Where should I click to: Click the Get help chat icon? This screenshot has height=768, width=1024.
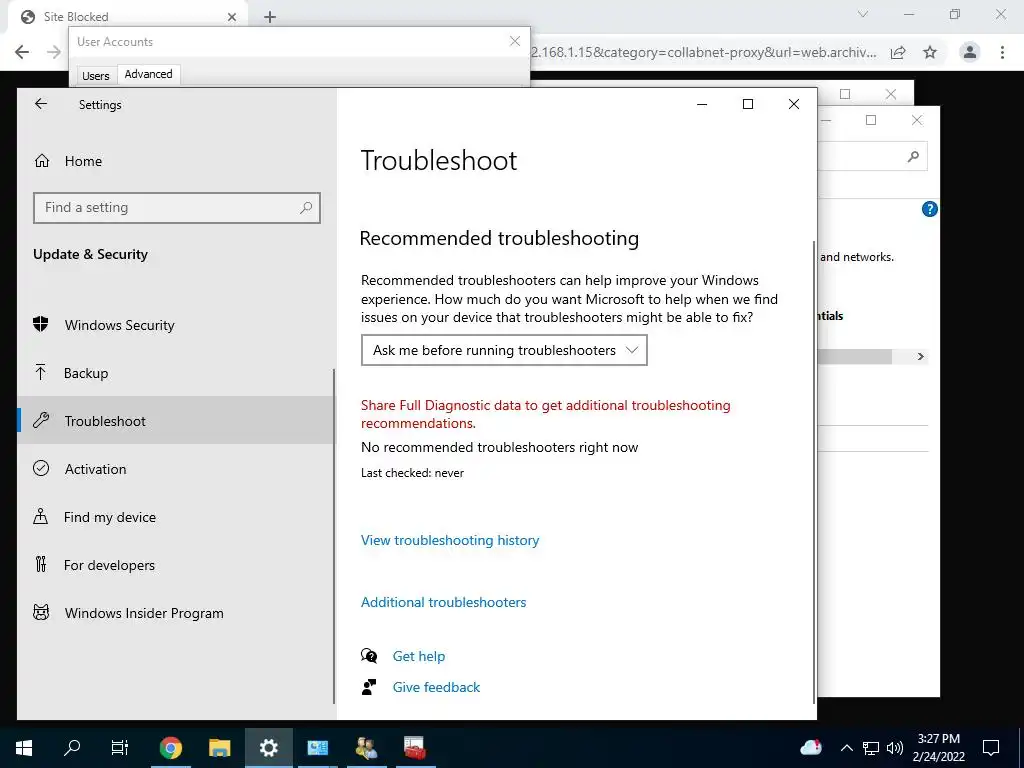[x=369, y=656]
